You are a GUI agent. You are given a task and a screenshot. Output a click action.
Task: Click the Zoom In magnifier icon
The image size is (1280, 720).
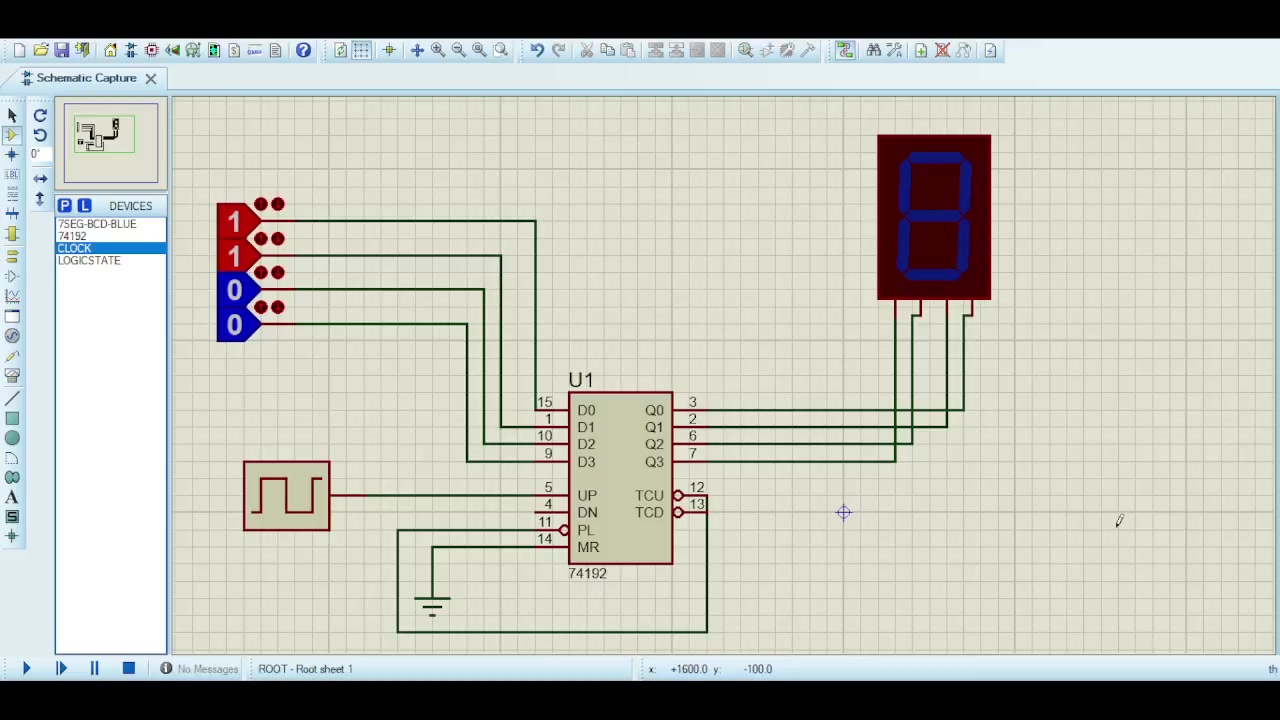438,50
